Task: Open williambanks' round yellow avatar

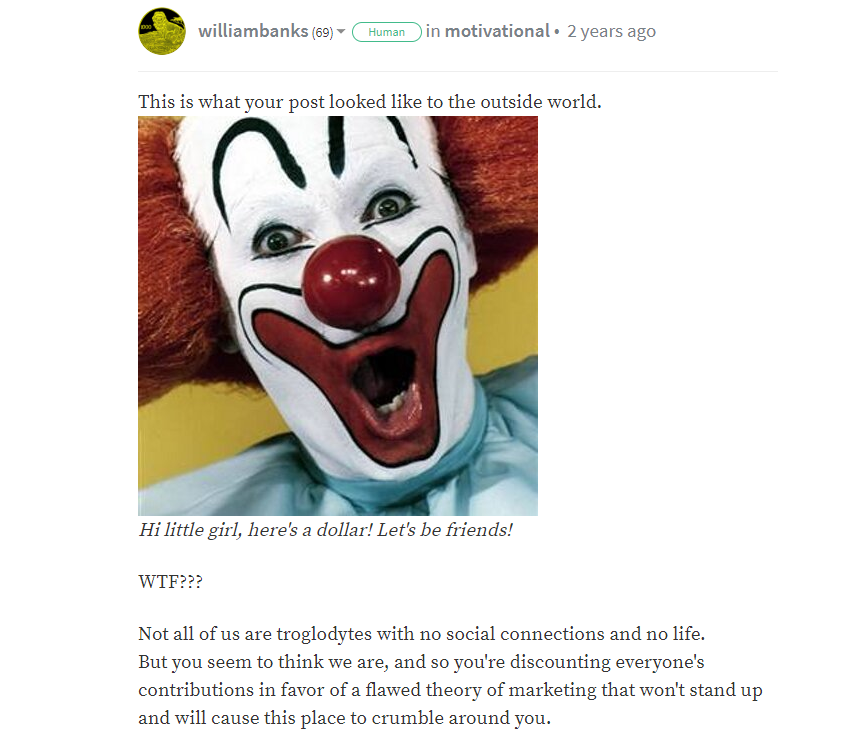Action: (162, 31)
